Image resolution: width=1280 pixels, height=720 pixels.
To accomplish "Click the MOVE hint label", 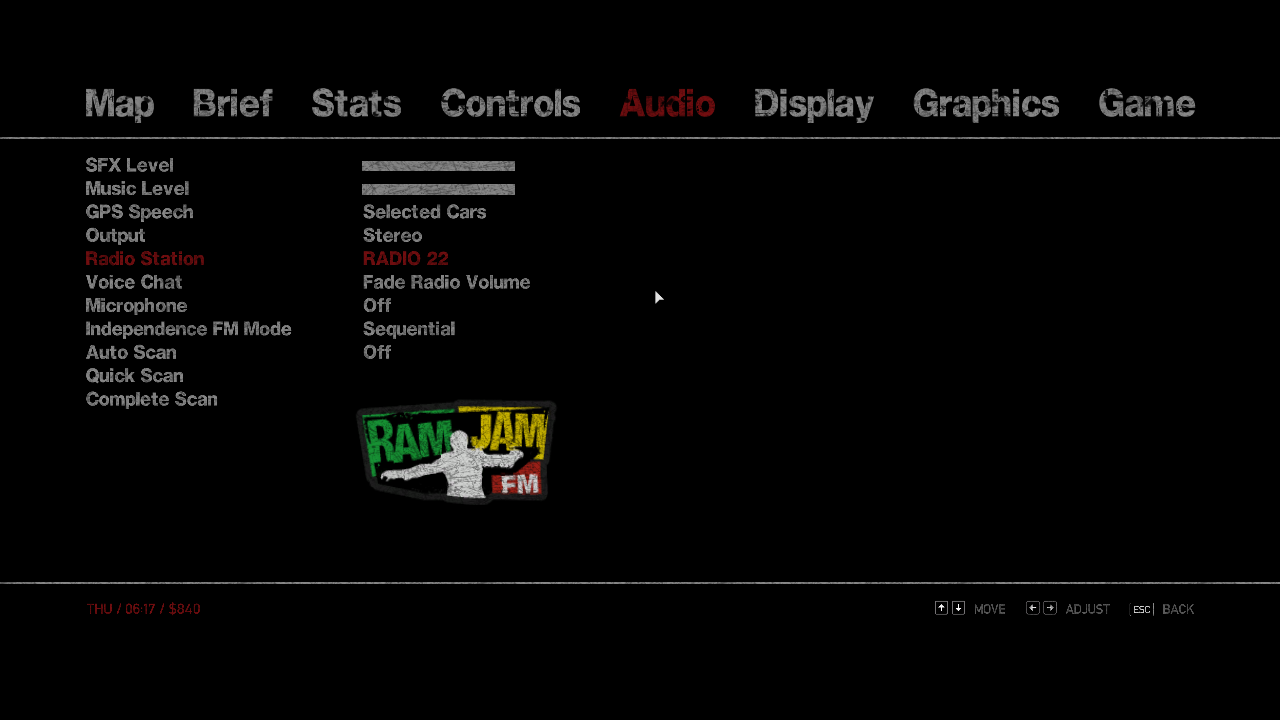I will coord(990,609).
